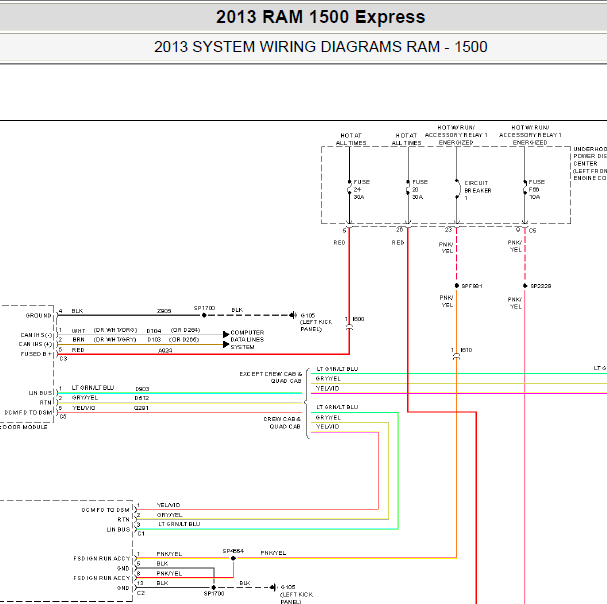Click the 'G105 (LEFT KICK PANEL)' label beside connector I500
607x604 pixels.
316,322
